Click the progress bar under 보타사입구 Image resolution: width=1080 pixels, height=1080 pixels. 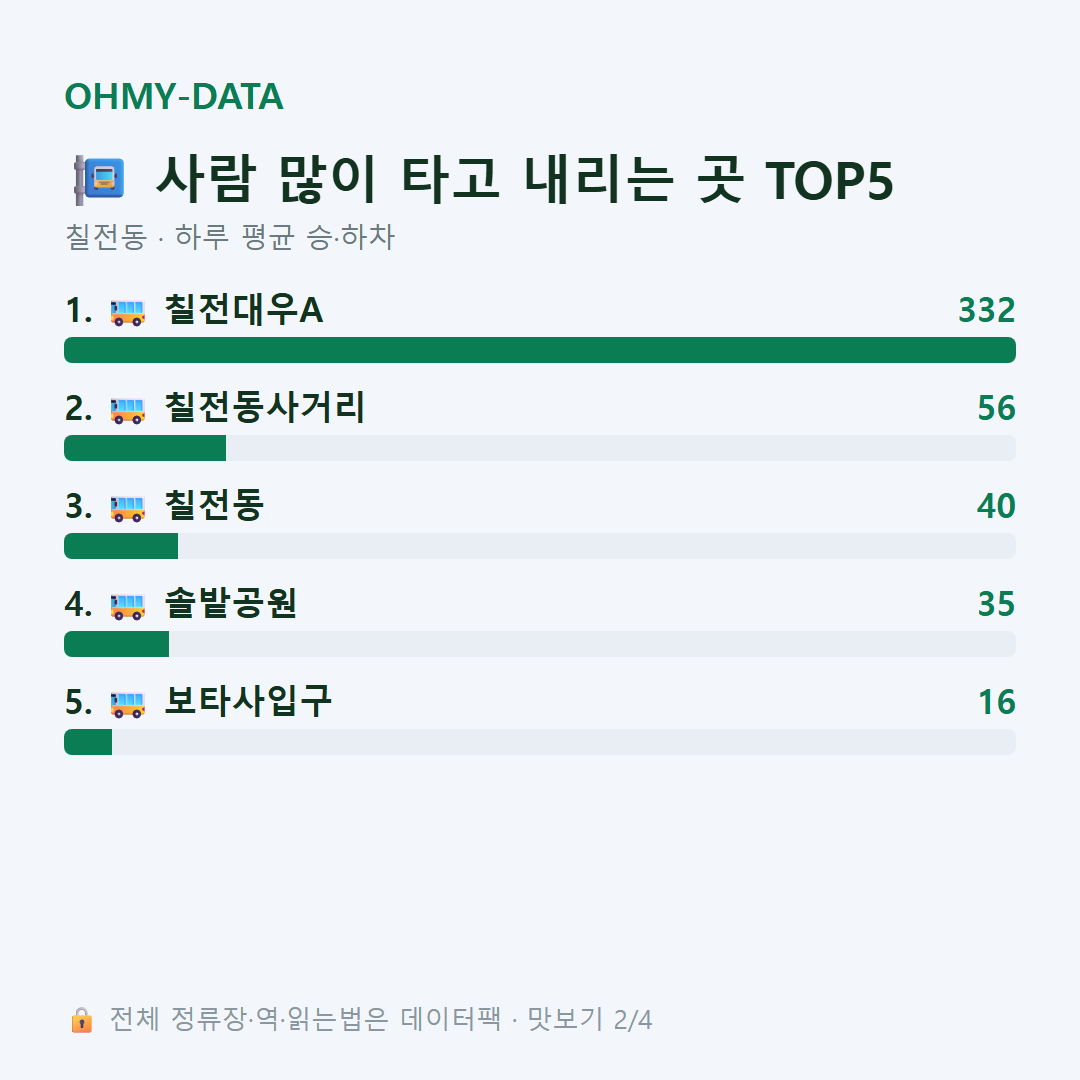[x=540, y=742]
